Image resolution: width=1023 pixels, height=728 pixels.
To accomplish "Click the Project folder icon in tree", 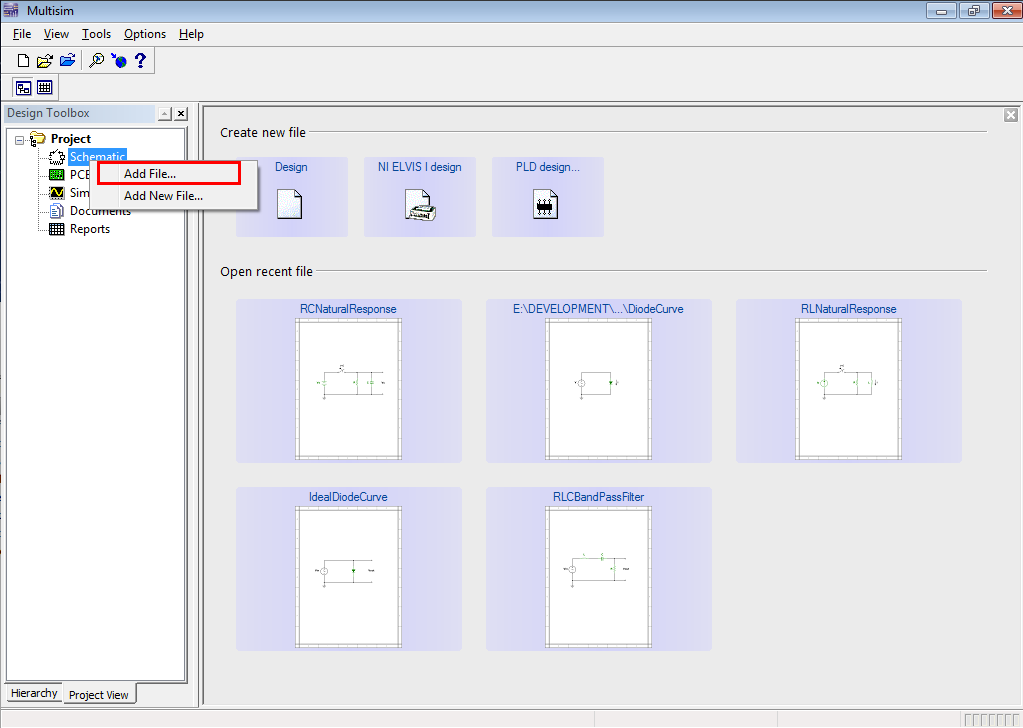I will click(x=38, y=138).
